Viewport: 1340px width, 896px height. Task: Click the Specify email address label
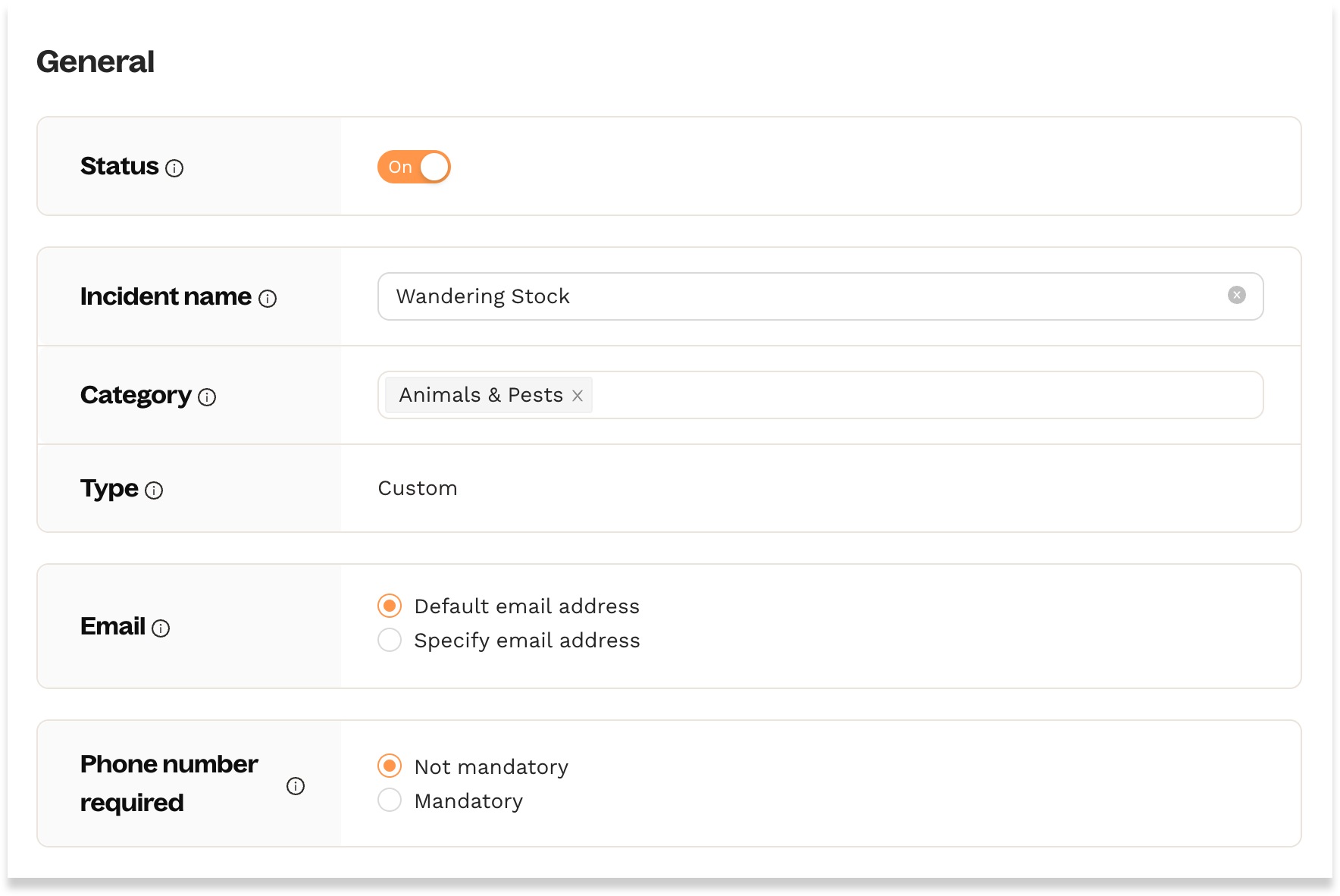[x=527, y=641]
